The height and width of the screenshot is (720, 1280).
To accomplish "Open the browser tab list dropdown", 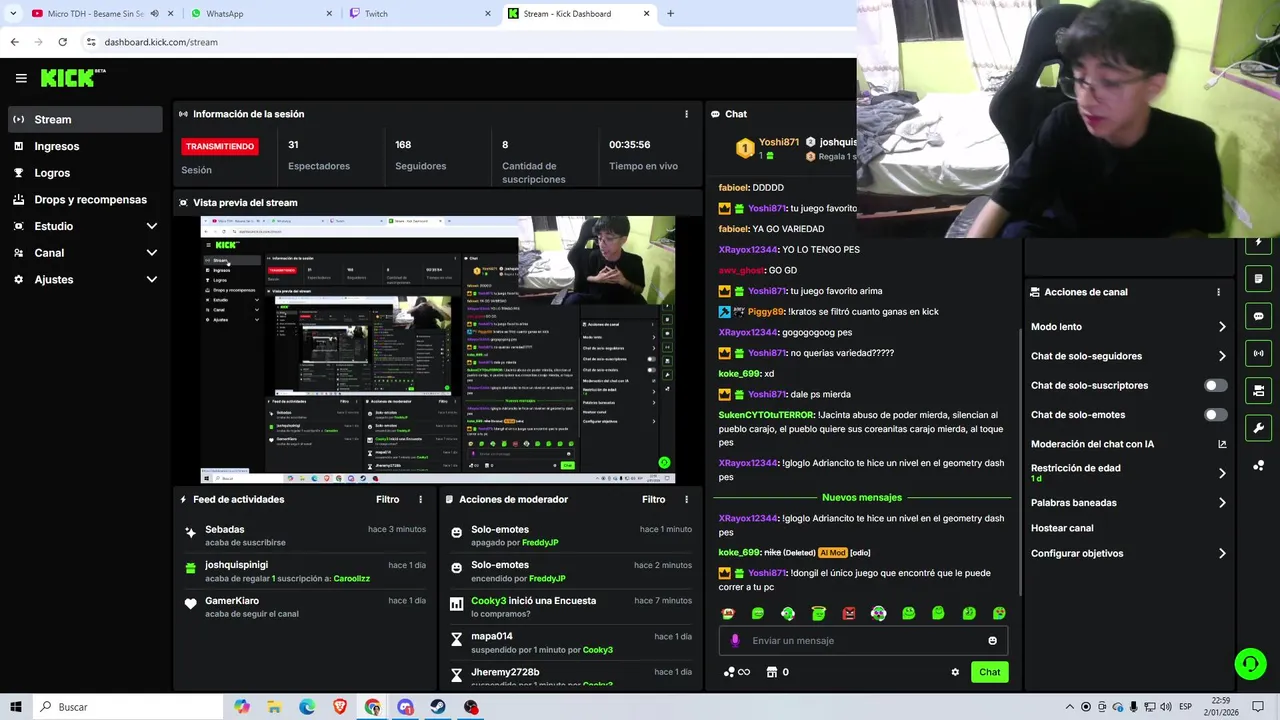I will pos(13,14).
